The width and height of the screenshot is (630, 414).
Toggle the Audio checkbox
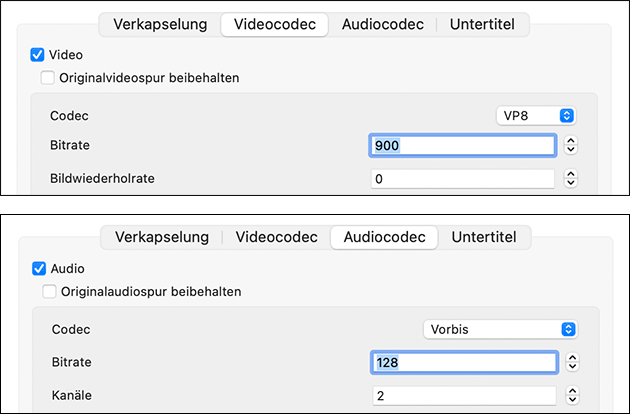(x=39, y=268)
